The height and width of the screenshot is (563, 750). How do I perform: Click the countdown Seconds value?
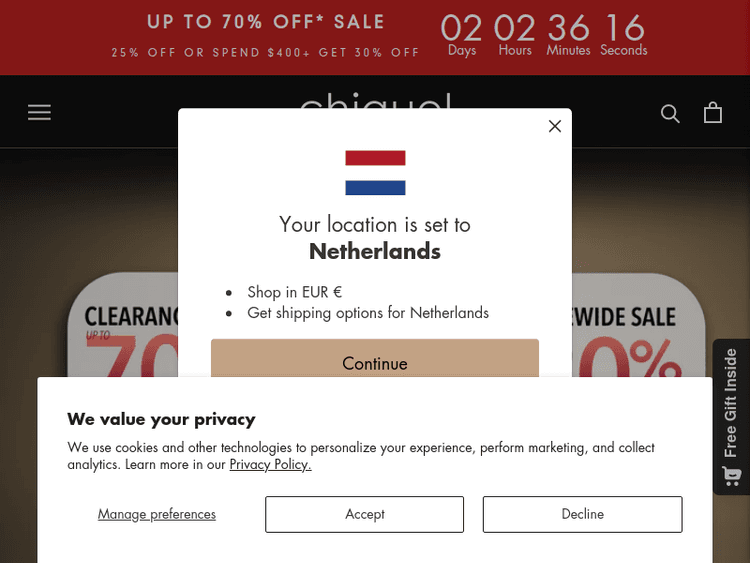[x=624, y=28]
